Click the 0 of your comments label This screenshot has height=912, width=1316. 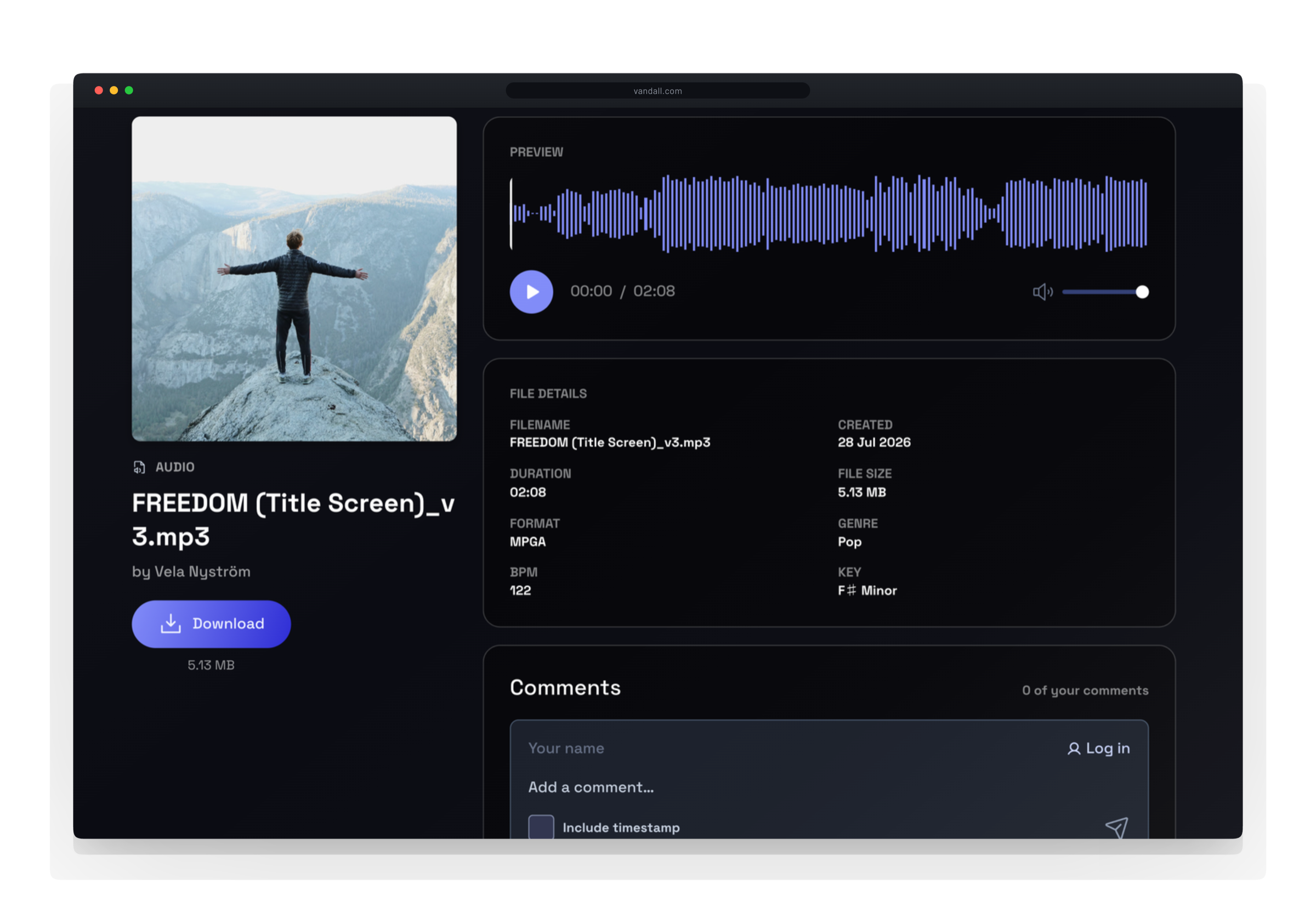click(1085, 690)
